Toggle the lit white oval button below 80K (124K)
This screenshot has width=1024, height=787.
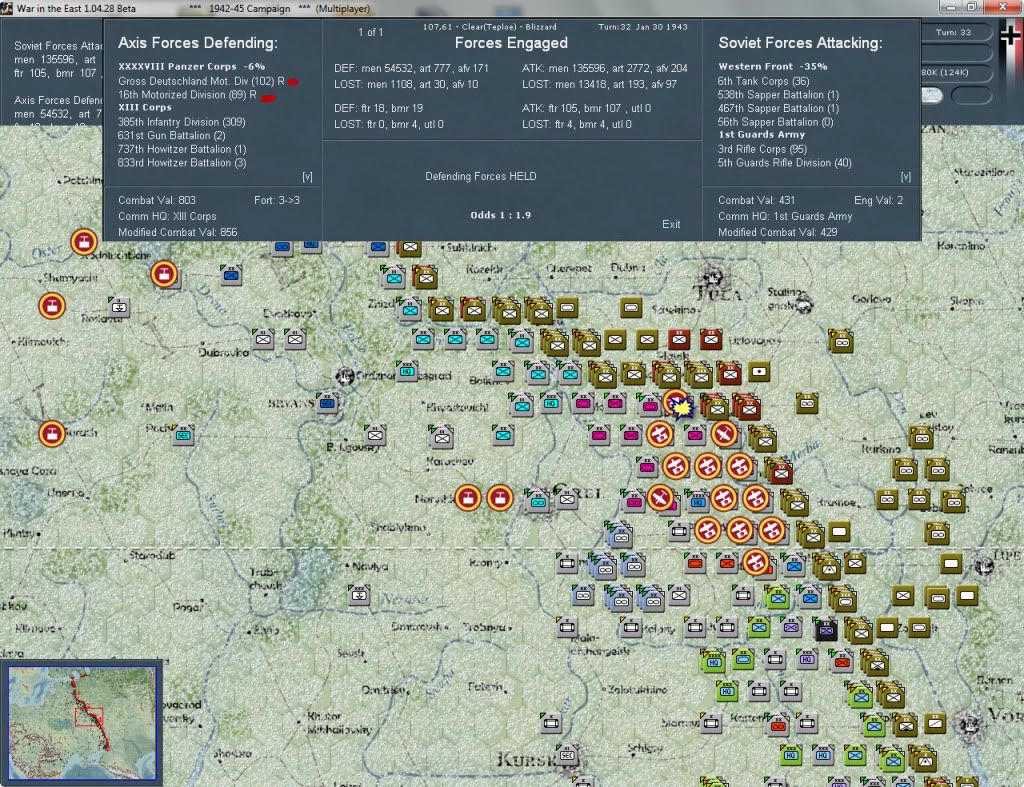tap(932, 95)
